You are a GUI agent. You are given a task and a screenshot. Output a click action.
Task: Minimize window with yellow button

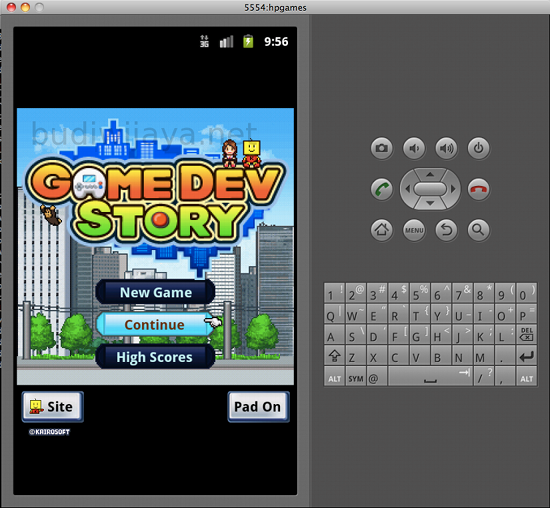coord(25,7)
